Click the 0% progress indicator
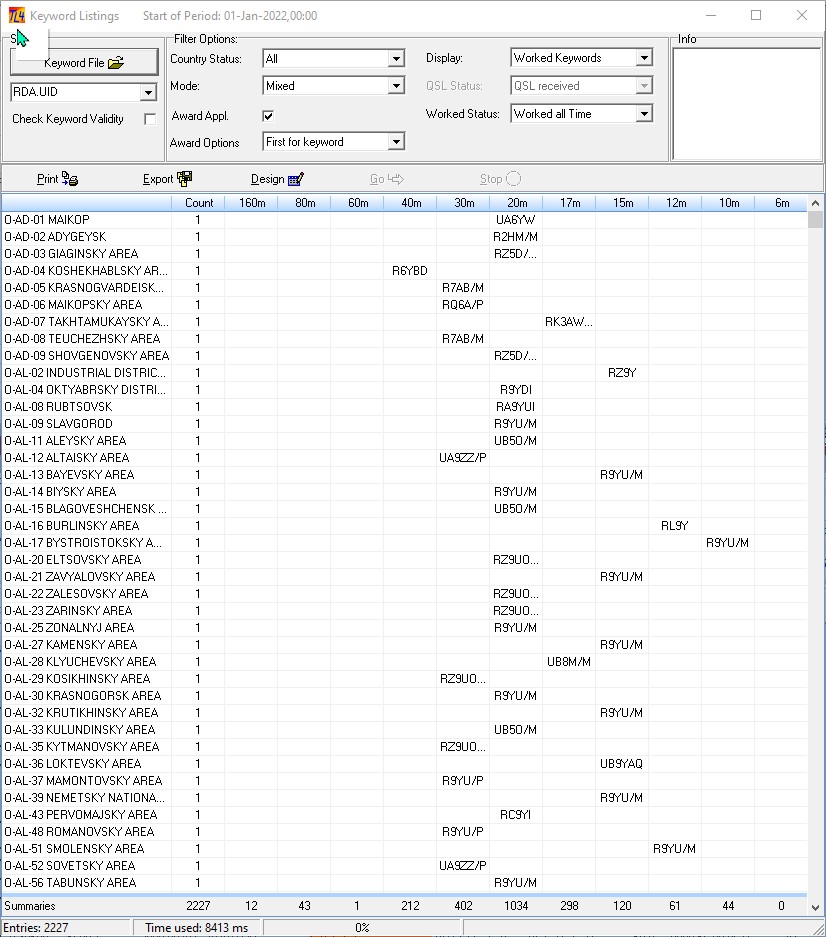 click(x=362, y=928)
